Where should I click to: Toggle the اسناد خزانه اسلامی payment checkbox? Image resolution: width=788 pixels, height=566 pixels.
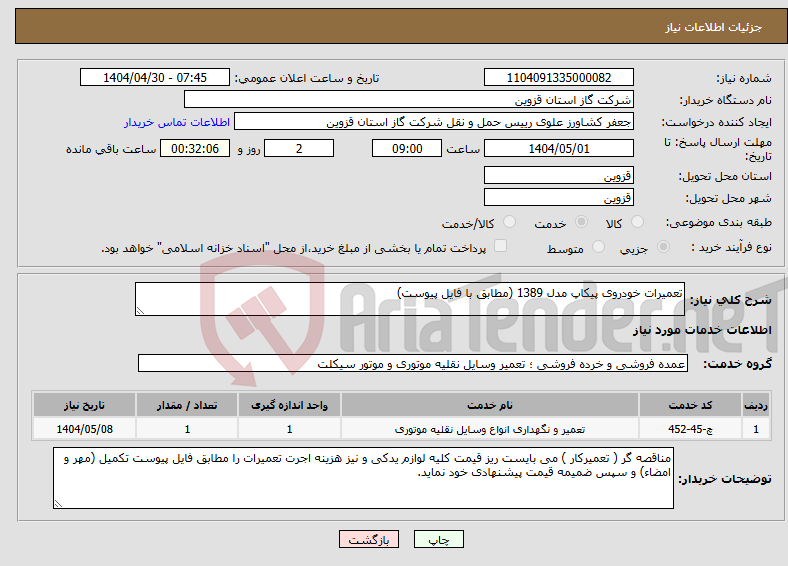pos(500,246)
